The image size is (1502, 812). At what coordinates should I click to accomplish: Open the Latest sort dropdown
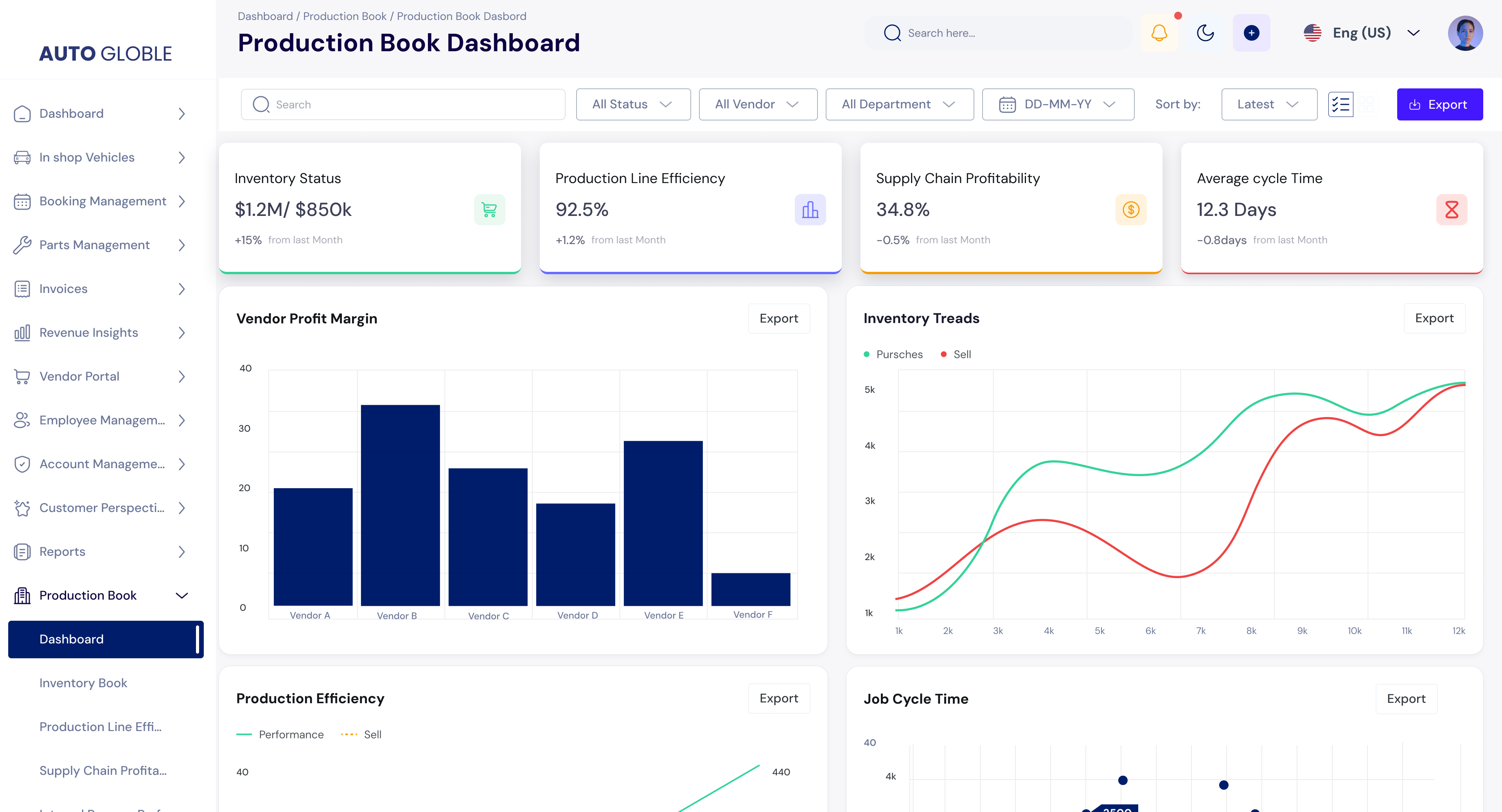[x=1269, y=104]
